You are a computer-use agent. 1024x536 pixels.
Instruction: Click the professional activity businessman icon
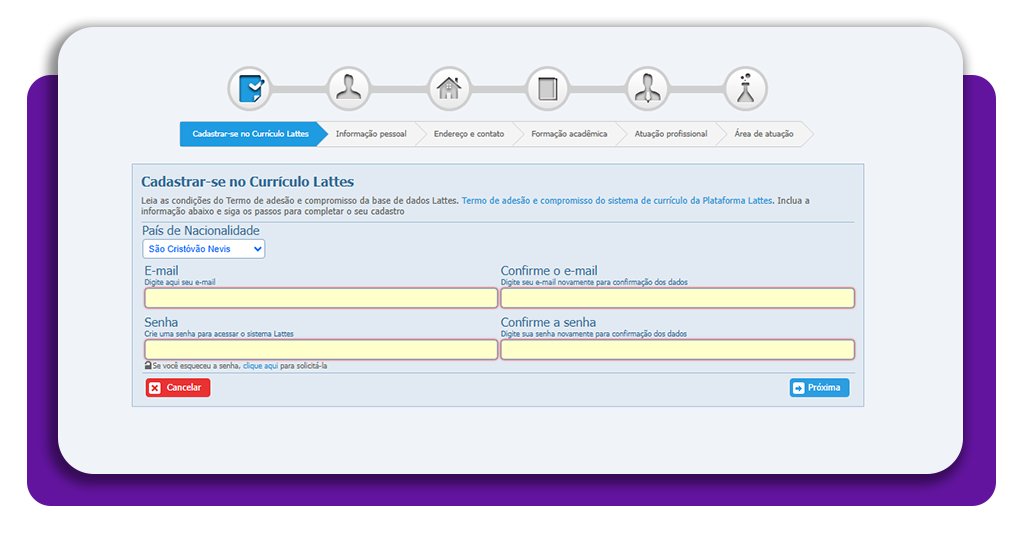647,88
